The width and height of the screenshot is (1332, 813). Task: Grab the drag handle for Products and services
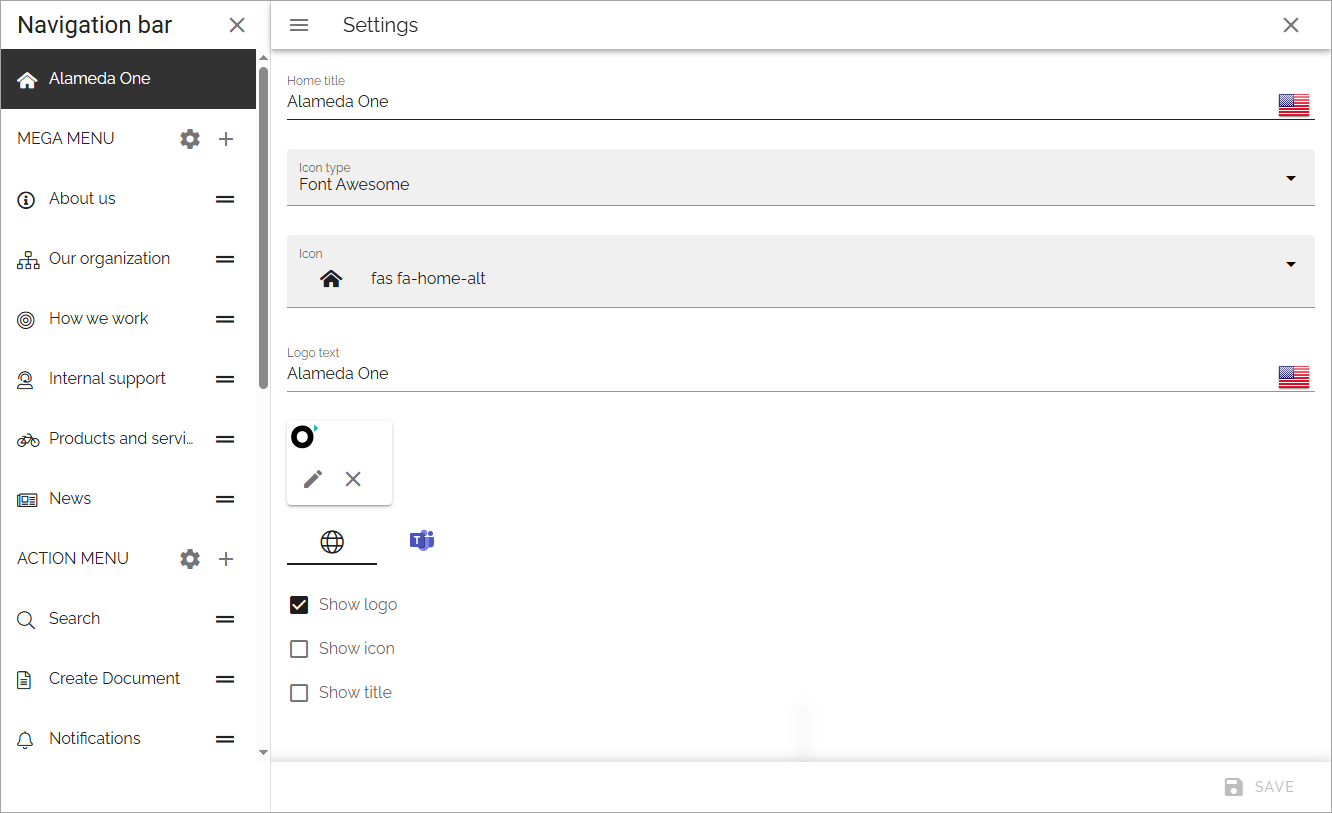point(225,439)
